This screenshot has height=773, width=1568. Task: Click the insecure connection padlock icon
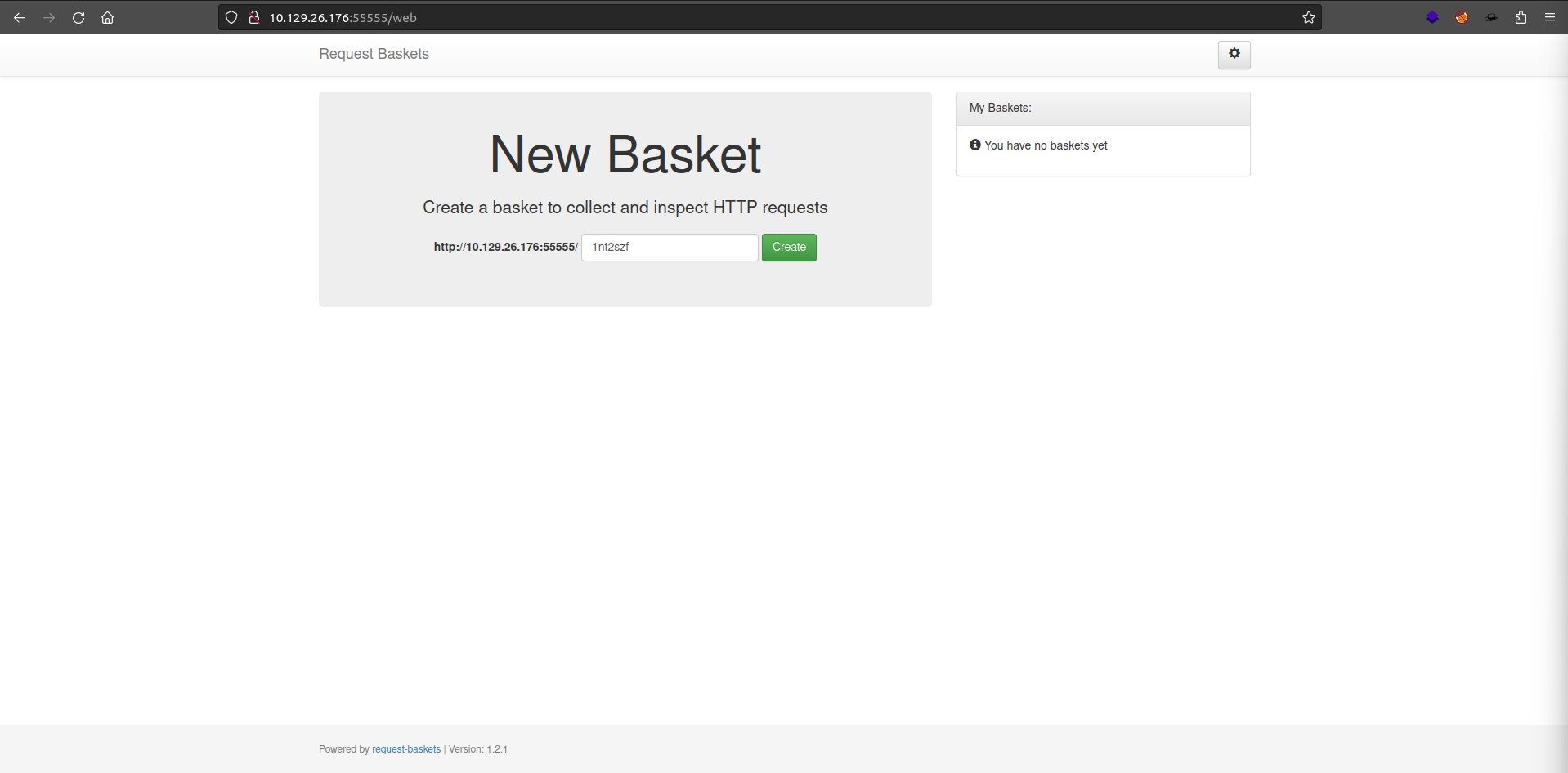[x=254, y=17]
